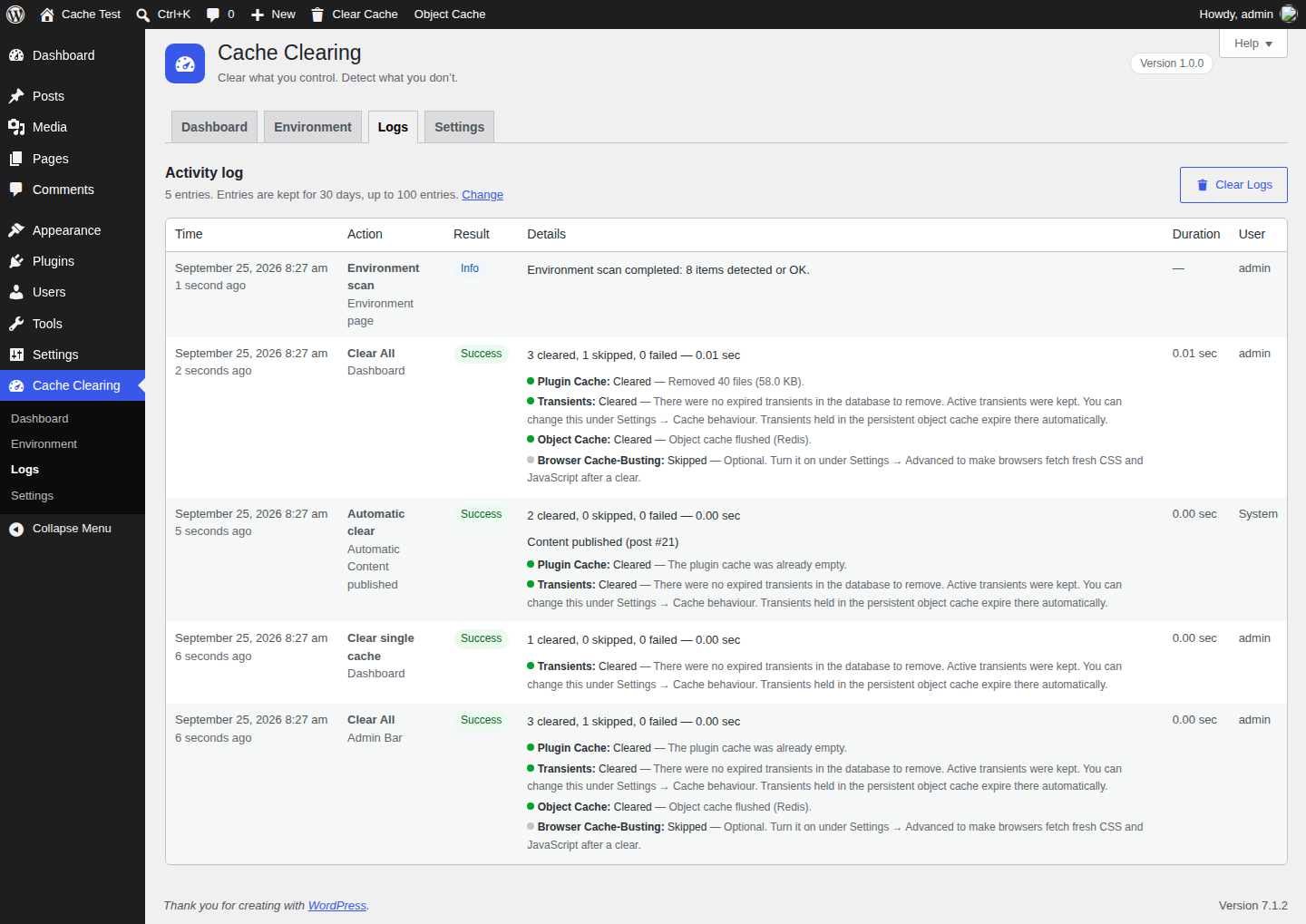Viewport: 1306px width, 924px height.
Task: Open the Cache Test site home icon
Action: coord(47,15)
